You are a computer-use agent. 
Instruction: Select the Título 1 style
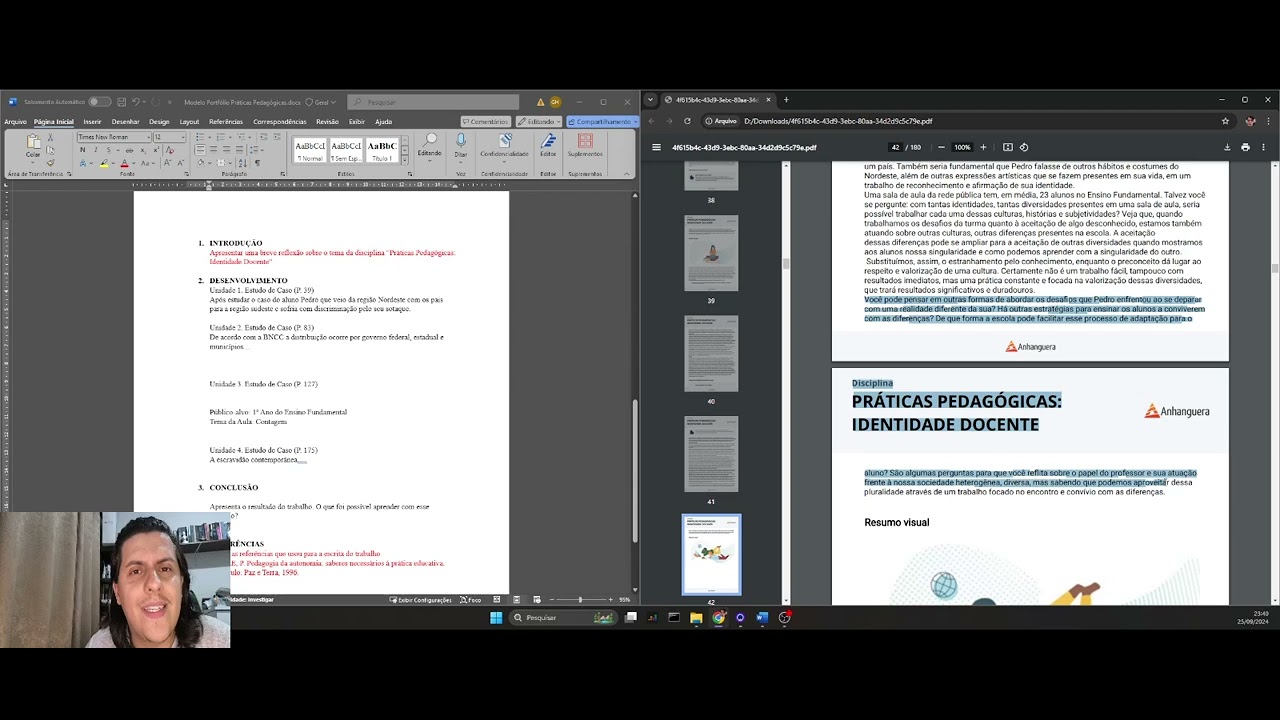pos(382,150)
